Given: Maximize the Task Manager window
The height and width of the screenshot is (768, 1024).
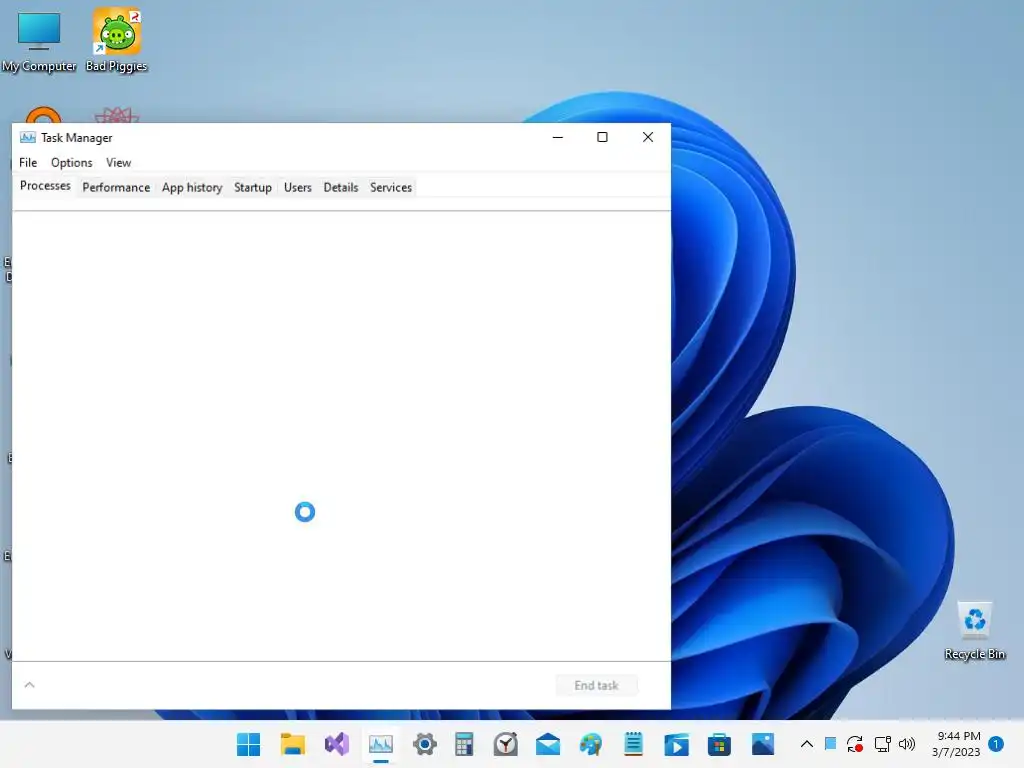Looking at the screenshot, I should tap(602, 137).
